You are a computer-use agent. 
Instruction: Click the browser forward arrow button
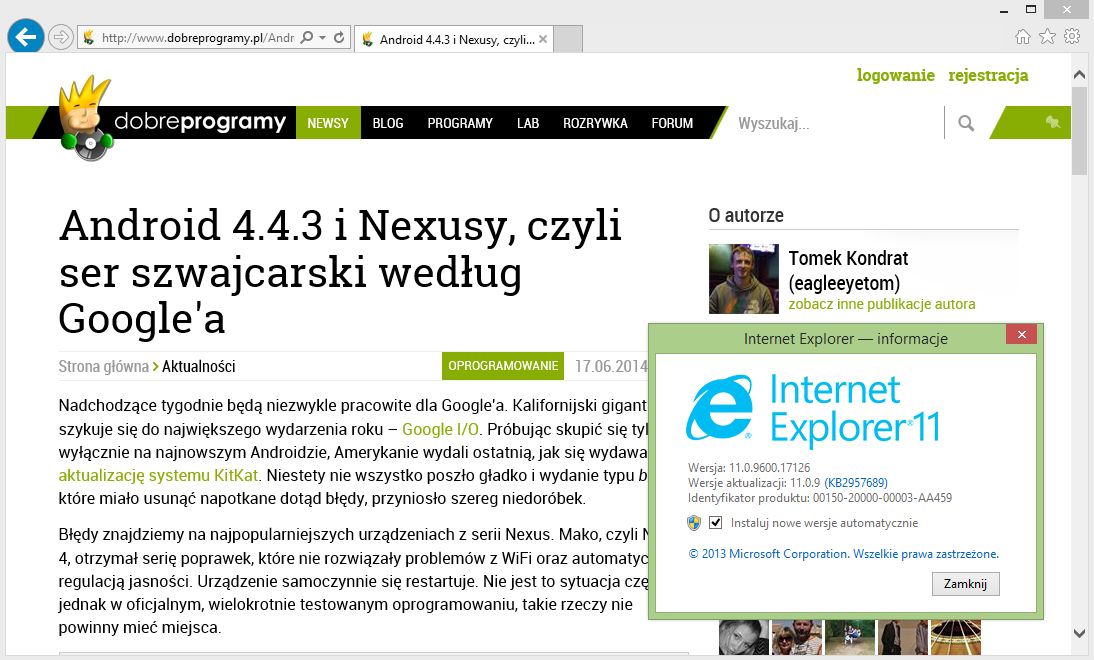click(61, 37)
